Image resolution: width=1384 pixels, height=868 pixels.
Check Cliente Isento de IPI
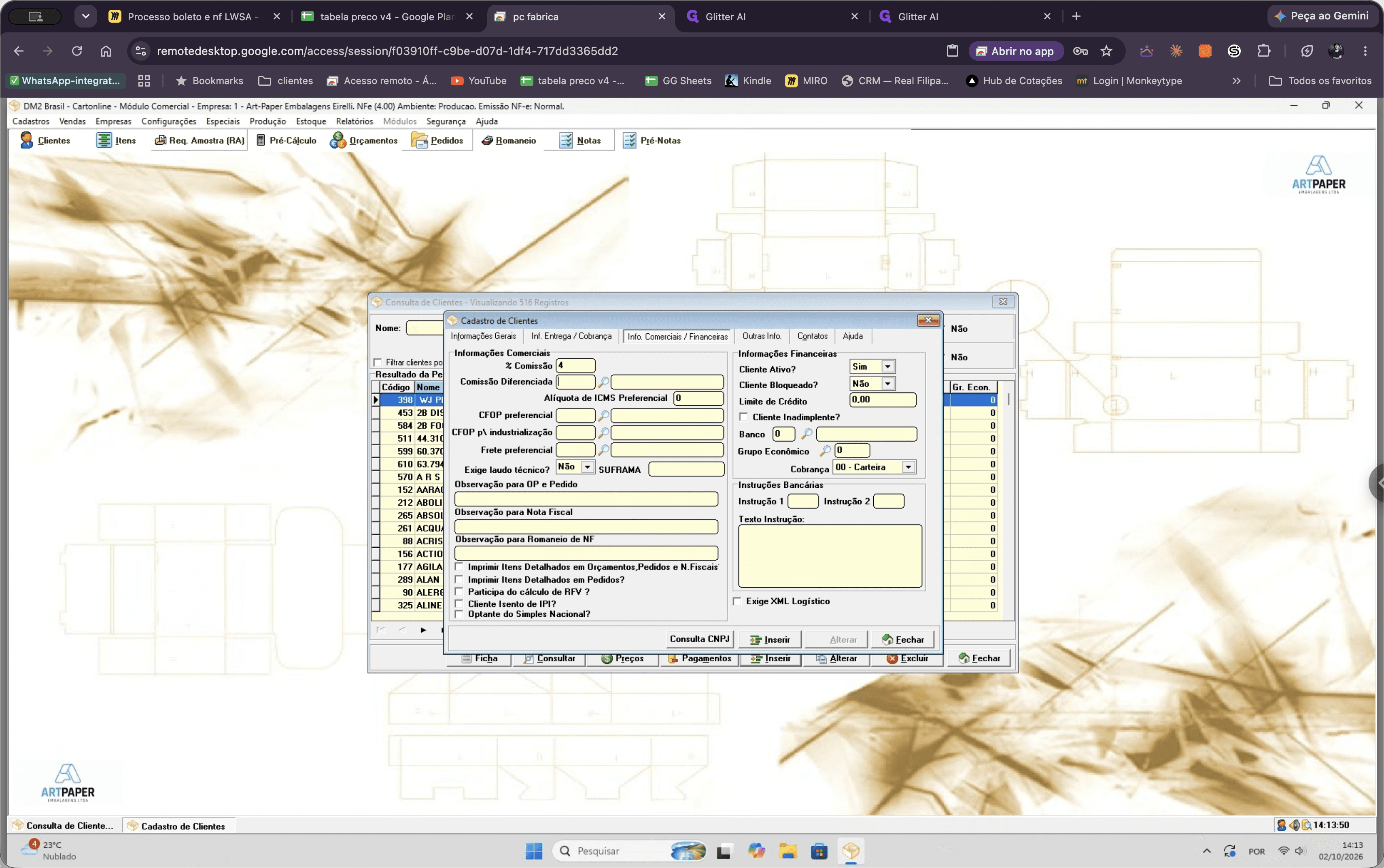click(x=459, y=603)
